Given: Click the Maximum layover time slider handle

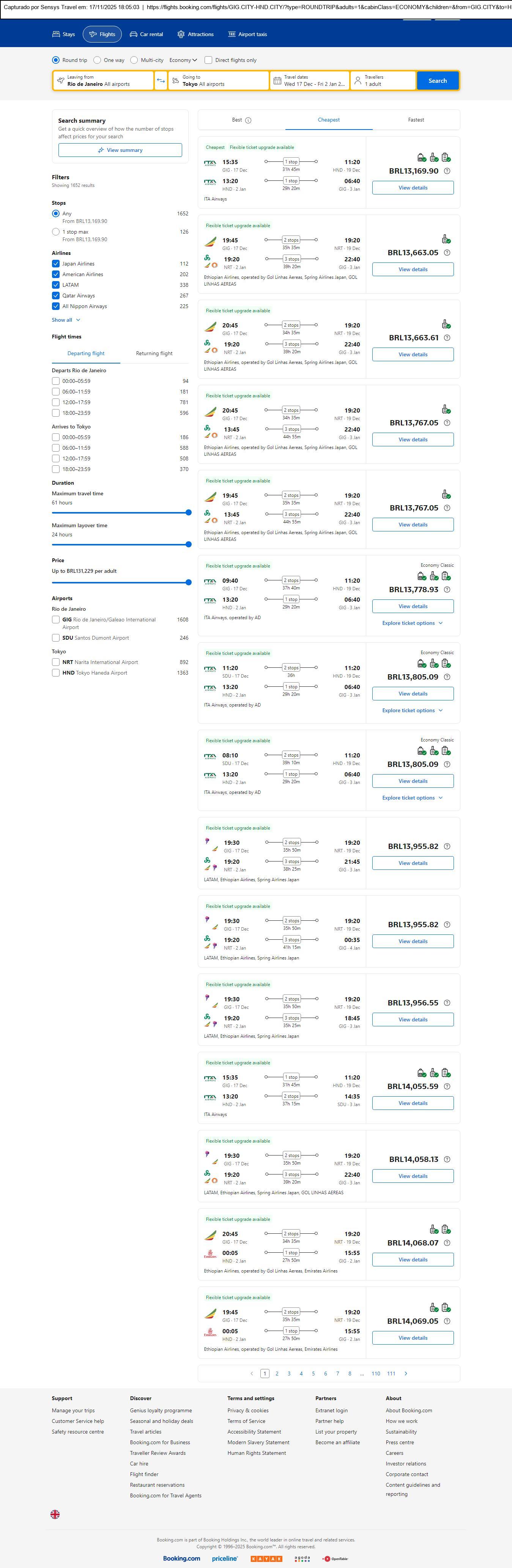Looking at the screenshot, I should coord(189,544).
